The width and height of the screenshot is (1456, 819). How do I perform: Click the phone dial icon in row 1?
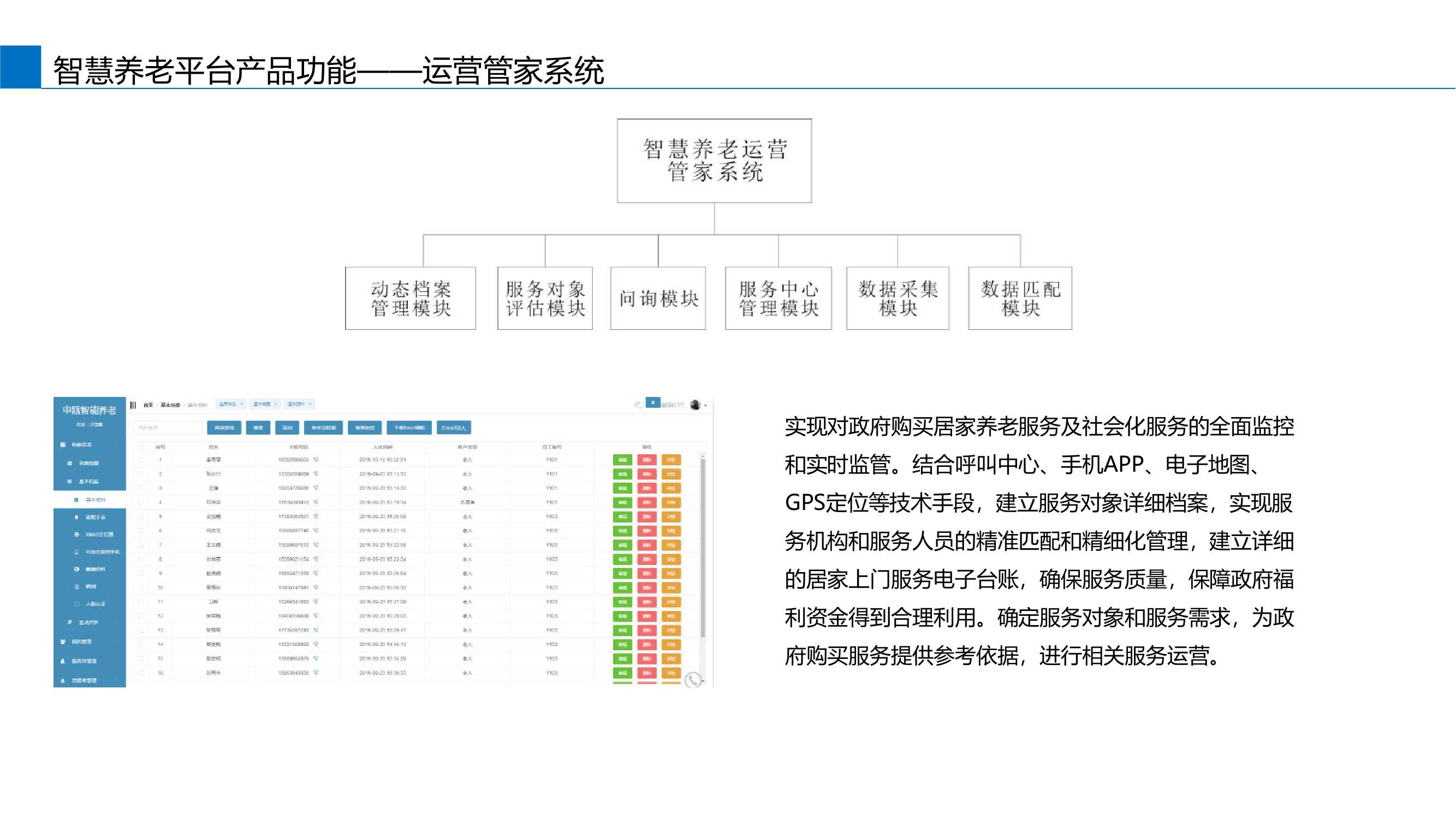[x=316, y=460]
